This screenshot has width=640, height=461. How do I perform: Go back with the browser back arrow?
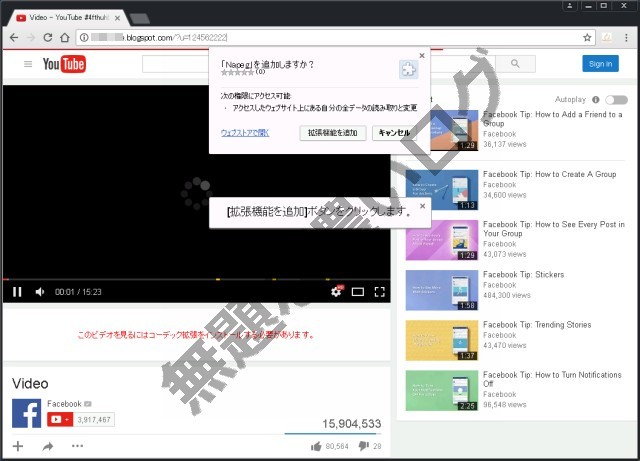click(x=14, y=38)
